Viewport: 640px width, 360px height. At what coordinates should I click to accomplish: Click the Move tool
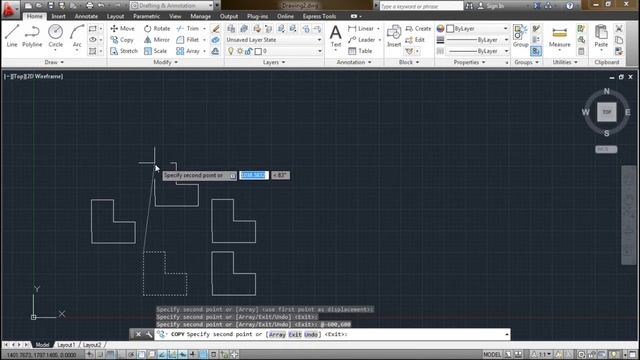pyautogui.click(x=122, y=29)
